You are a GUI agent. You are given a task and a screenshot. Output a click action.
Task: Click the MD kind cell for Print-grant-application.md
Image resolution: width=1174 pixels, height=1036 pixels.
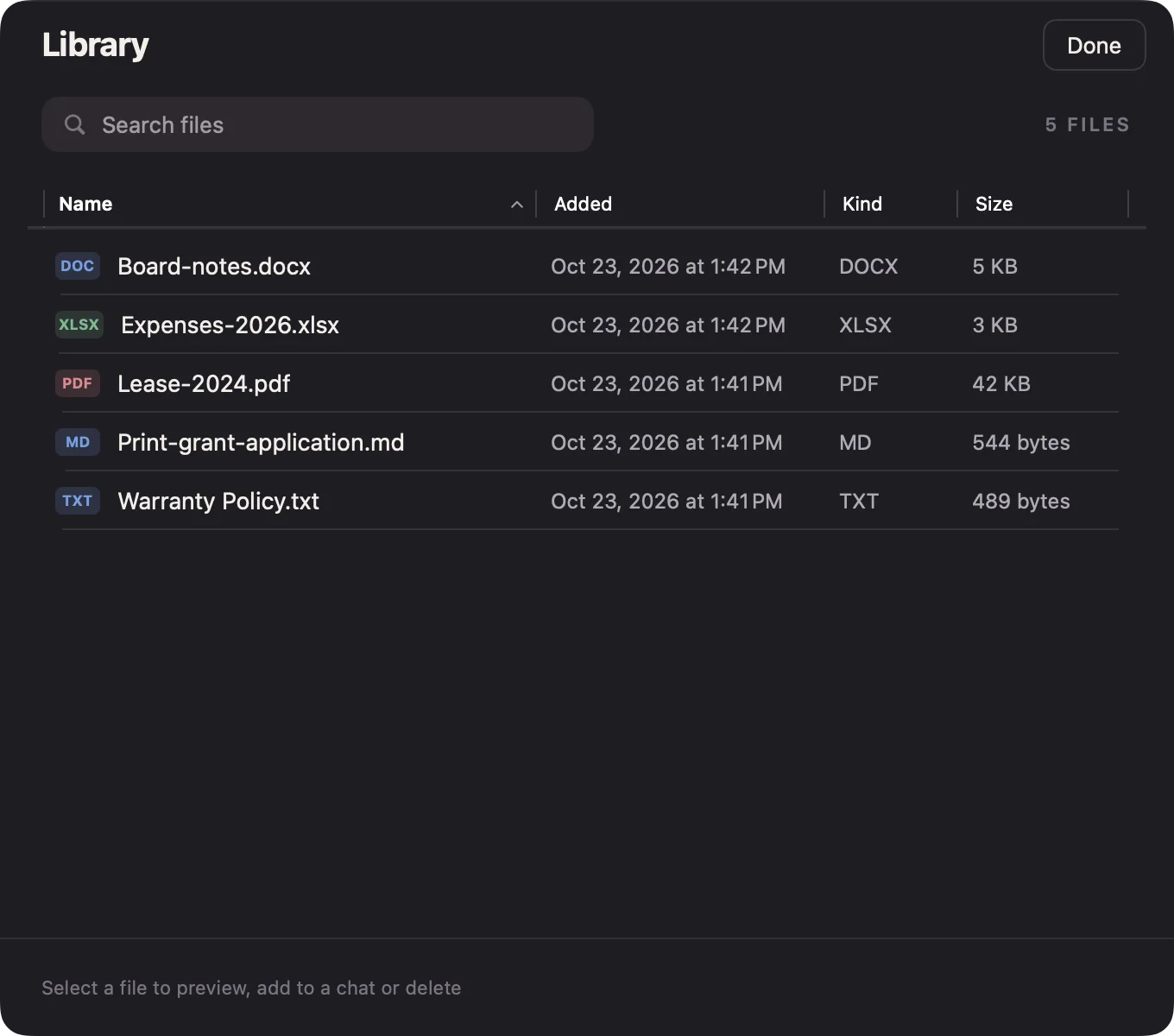tap(855, 442)
